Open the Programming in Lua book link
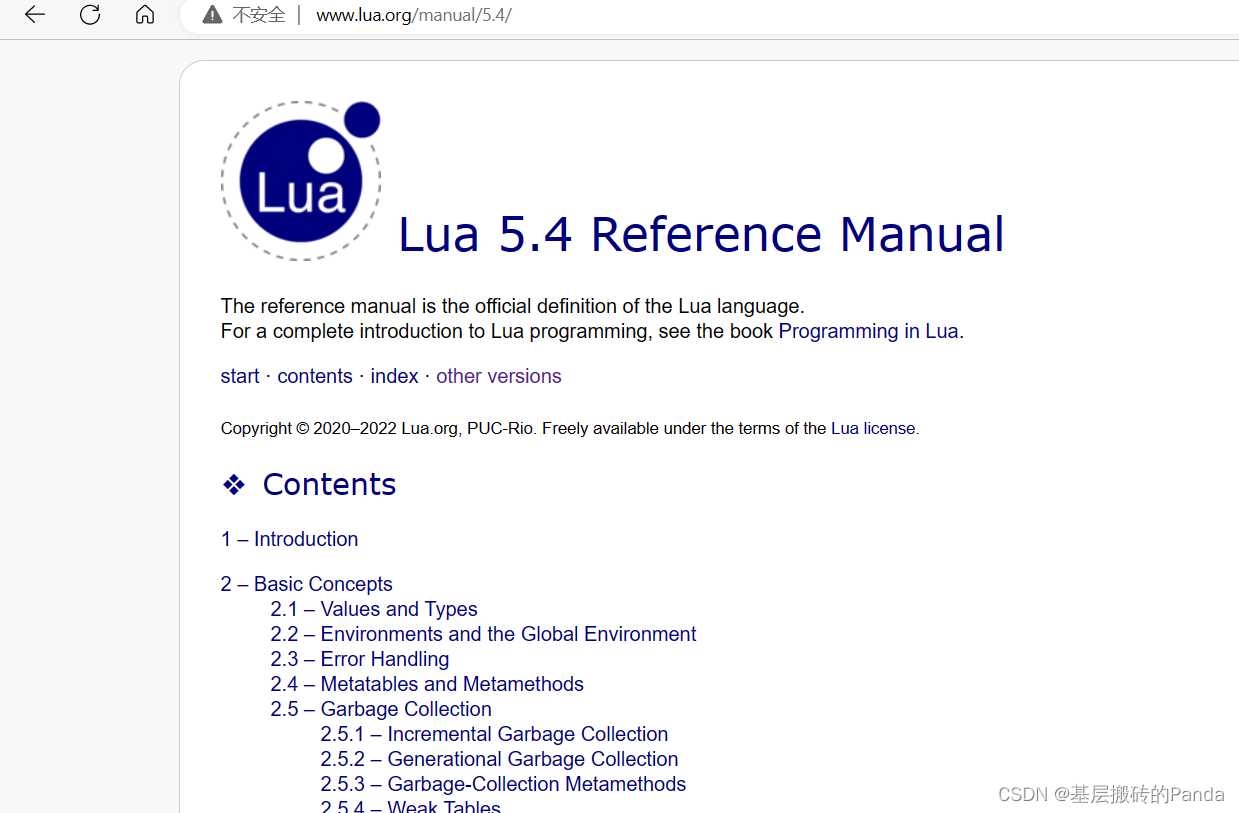The image size is (1239, 813). (x=868, y=331)
